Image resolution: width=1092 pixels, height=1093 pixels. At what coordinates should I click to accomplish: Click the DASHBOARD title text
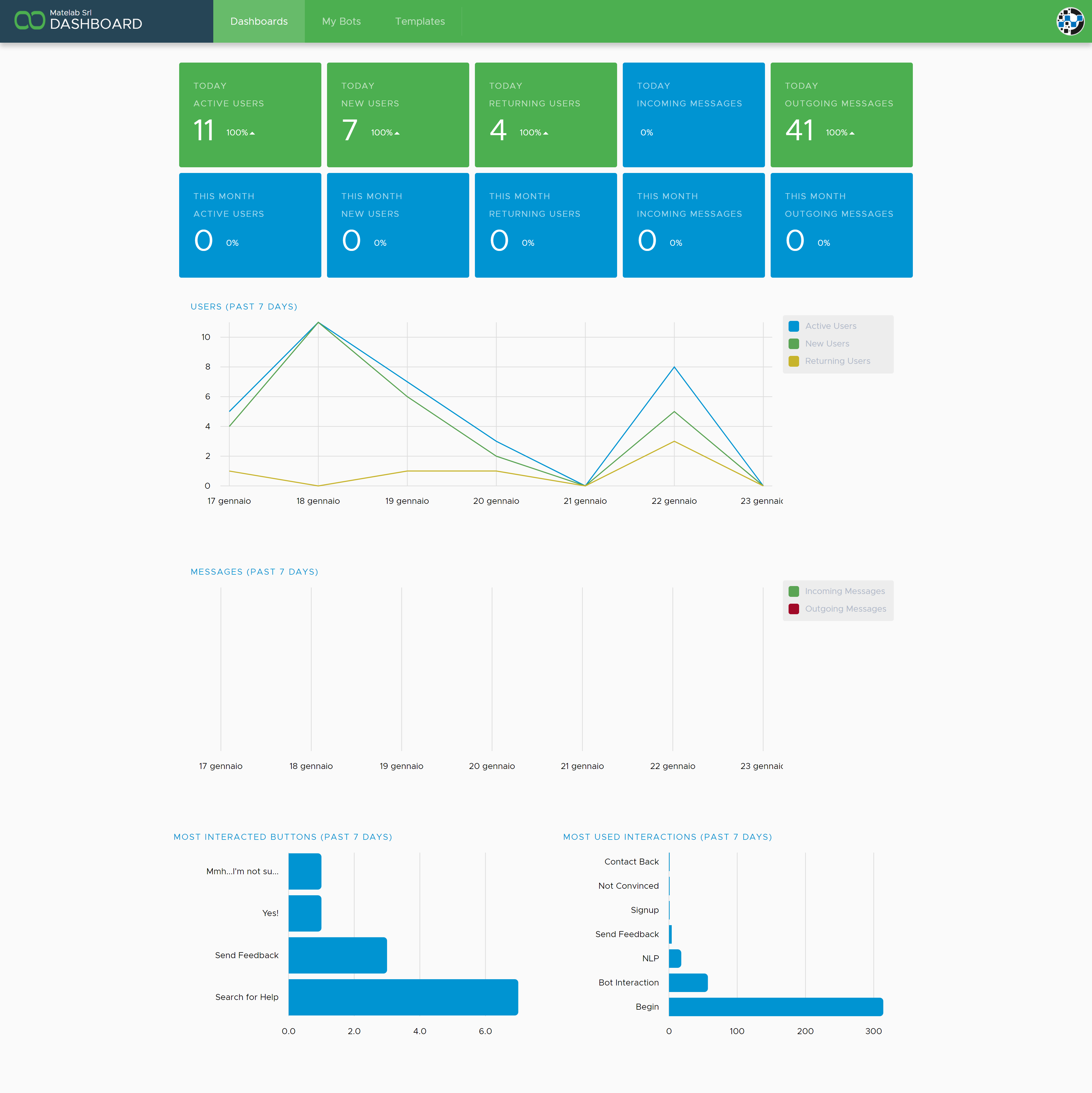[96, 24]
